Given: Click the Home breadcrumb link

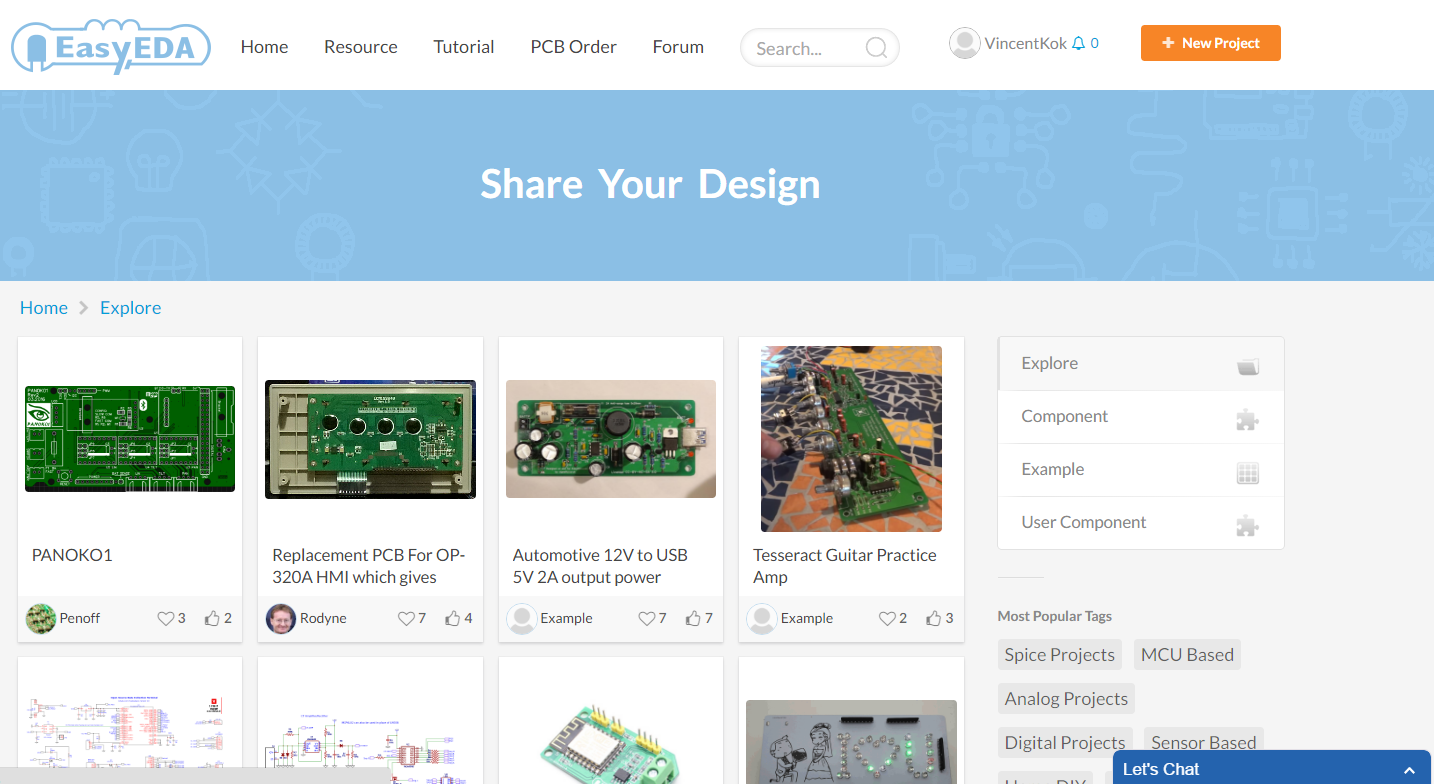Looking at the screenshot, I should click(44, 307).
